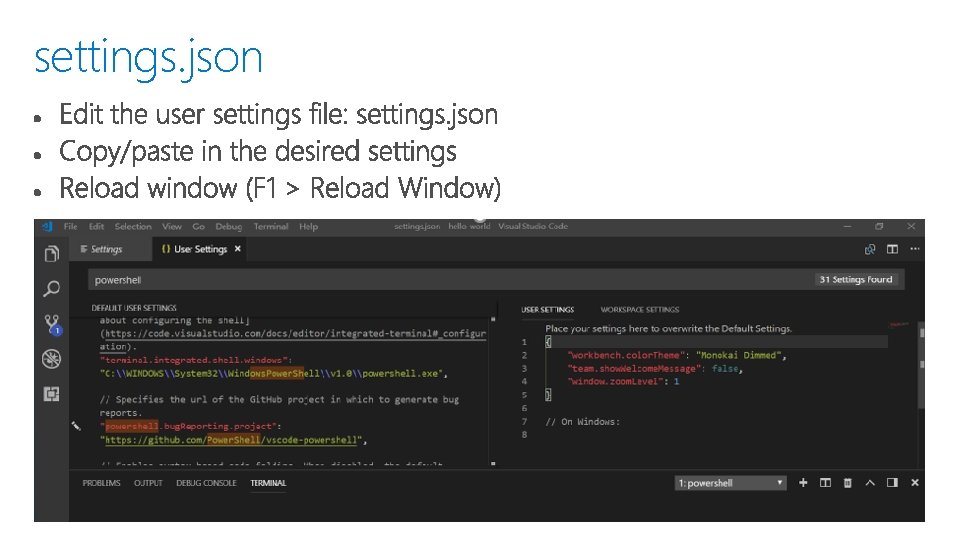Open the Extensions view in activity bar
The height and width of the screenshot is (540, 960).
51,394
